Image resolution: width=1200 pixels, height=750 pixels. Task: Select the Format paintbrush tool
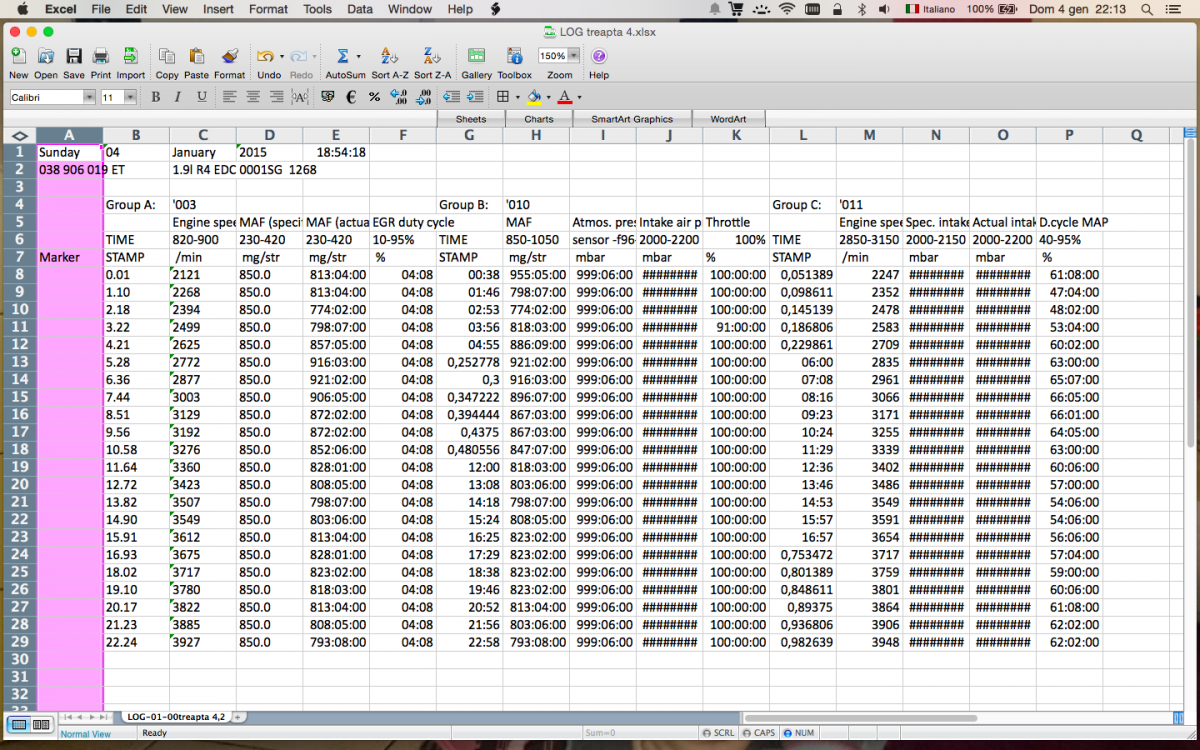pyautogui.click(x=229, y=57)
